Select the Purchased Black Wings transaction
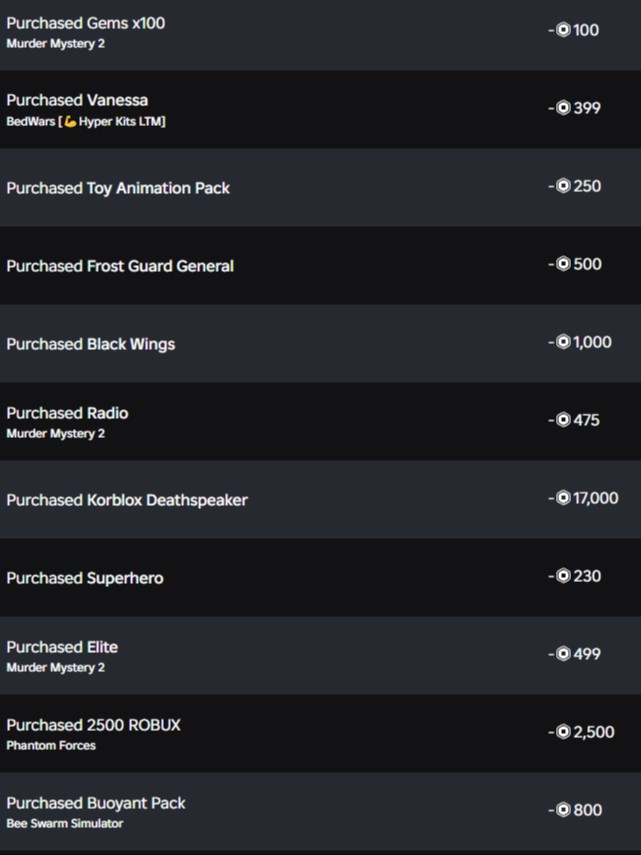The height and width of the screenshot is (855, 641). click(91, 344)
